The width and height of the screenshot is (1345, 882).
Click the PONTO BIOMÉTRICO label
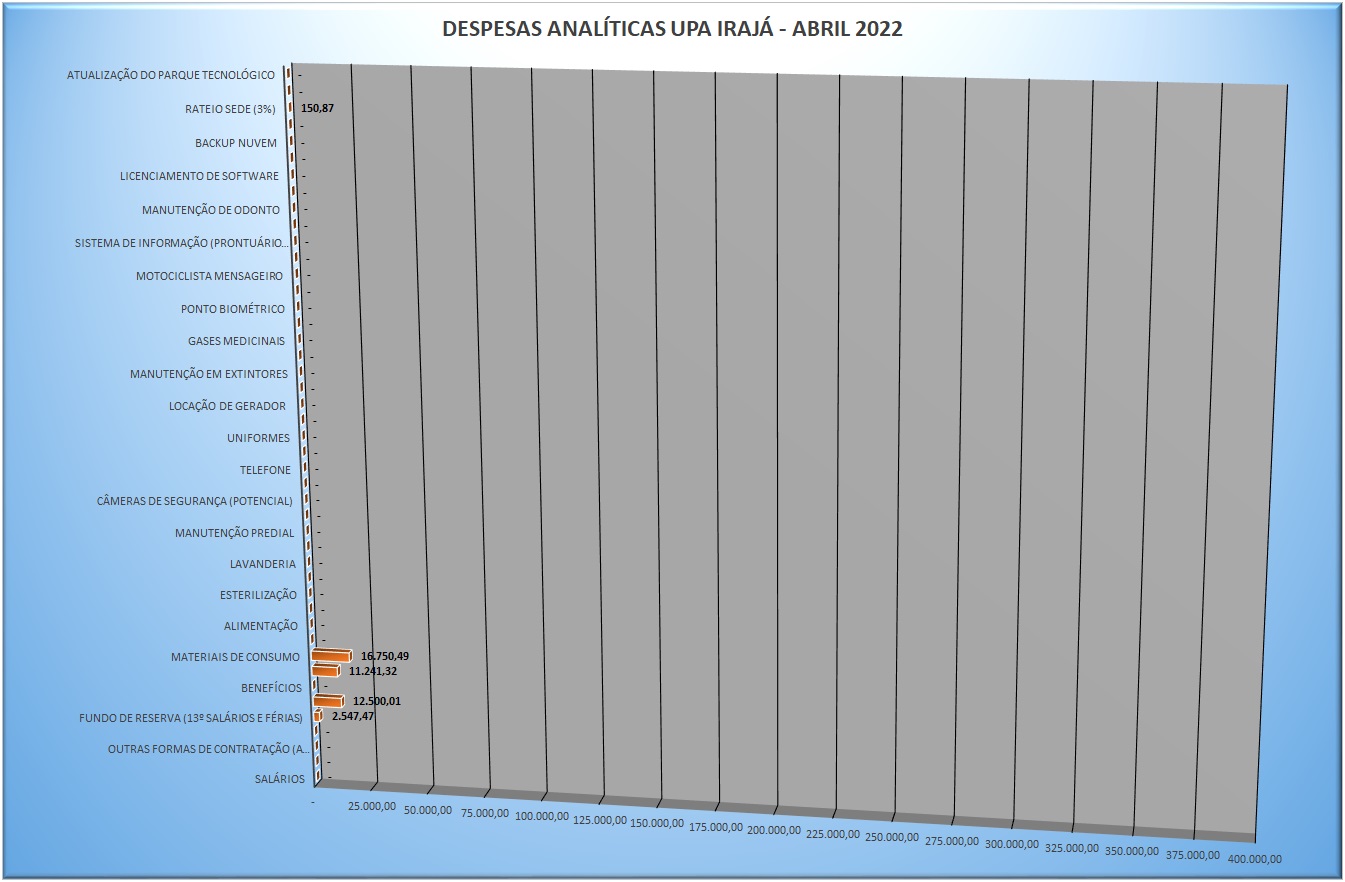click(x=233, y=309)
